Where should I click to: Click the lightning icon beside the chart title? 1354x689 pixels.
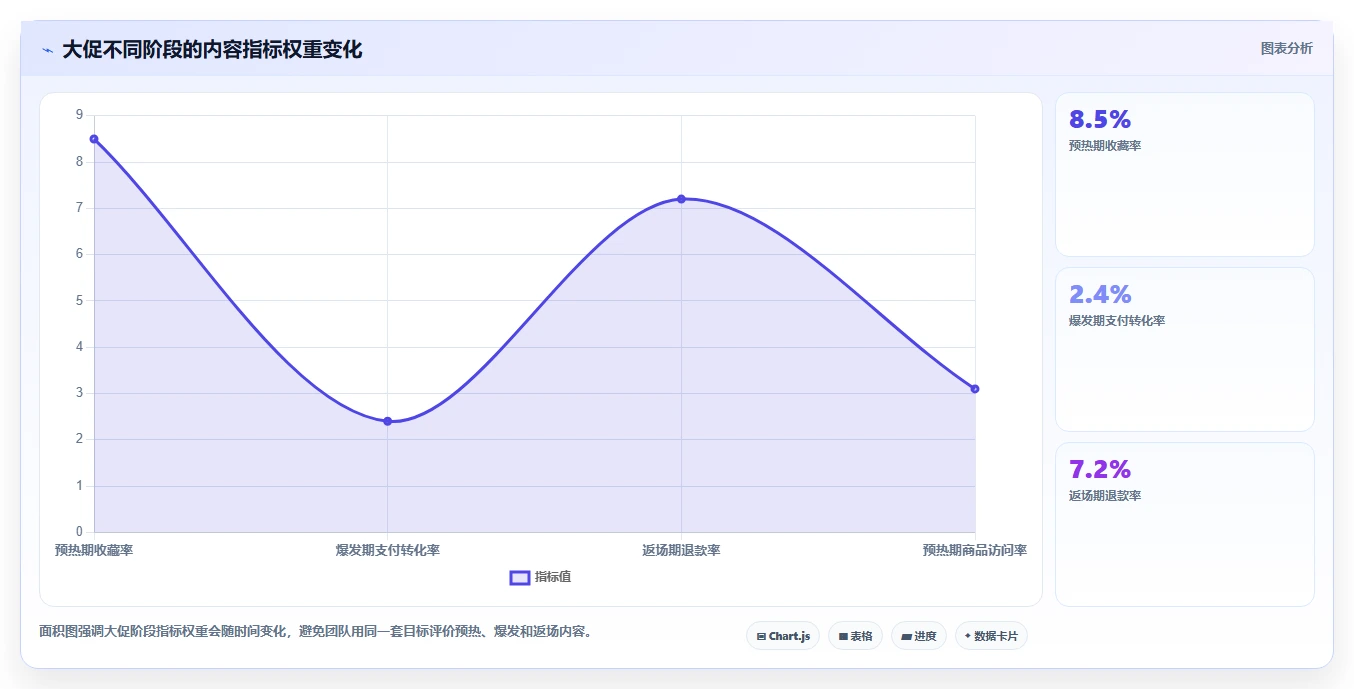pyautogui.click(x=48, y=50)
